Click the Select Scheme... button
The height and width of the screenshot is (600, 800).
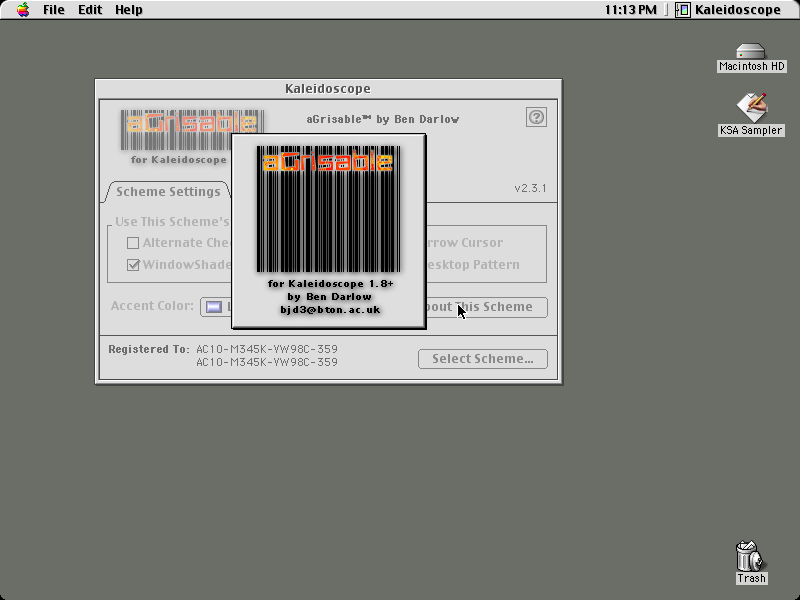point(483,359)
